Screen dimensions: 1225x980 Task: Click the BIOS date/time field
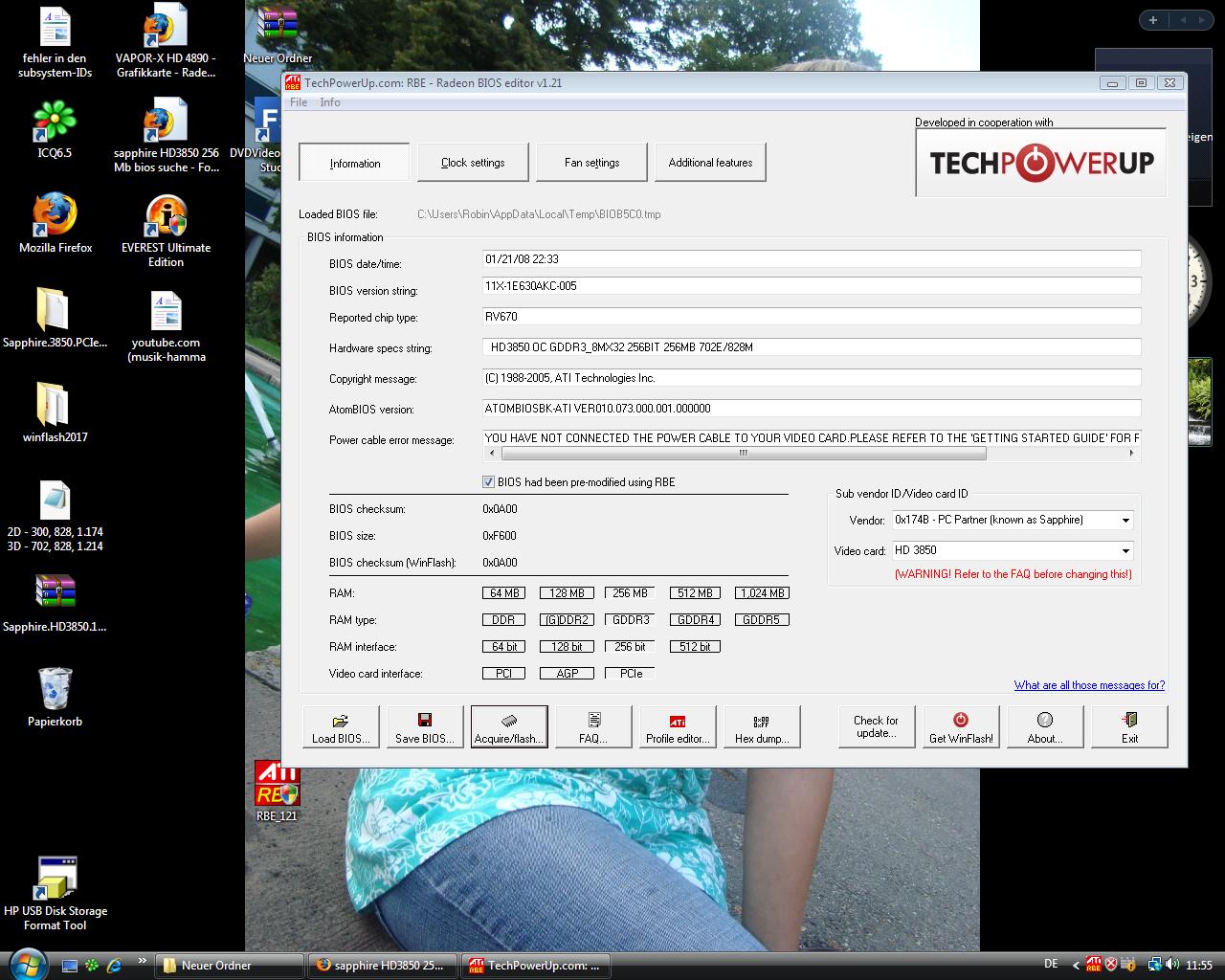click(x=812, y=259)
